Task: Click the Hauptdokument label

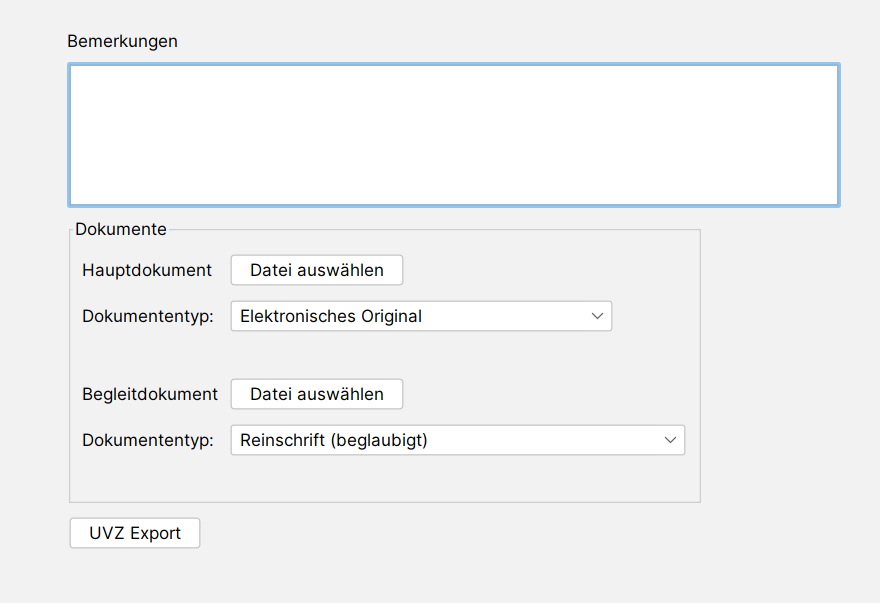Action: (x=147, y=270)
